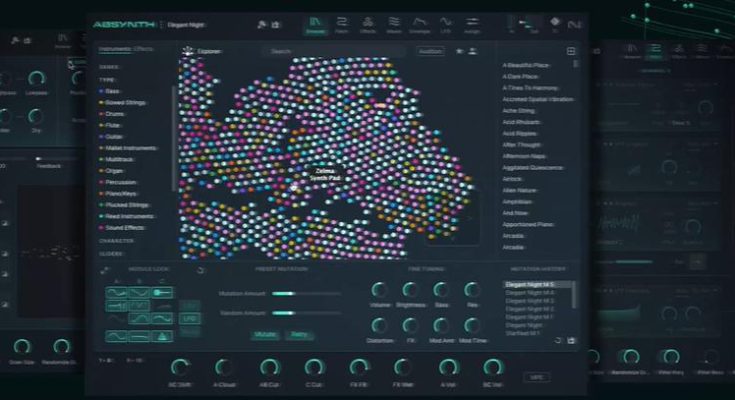Open the Wave editor icon
The image size is (735, 400).
point(393,23)
